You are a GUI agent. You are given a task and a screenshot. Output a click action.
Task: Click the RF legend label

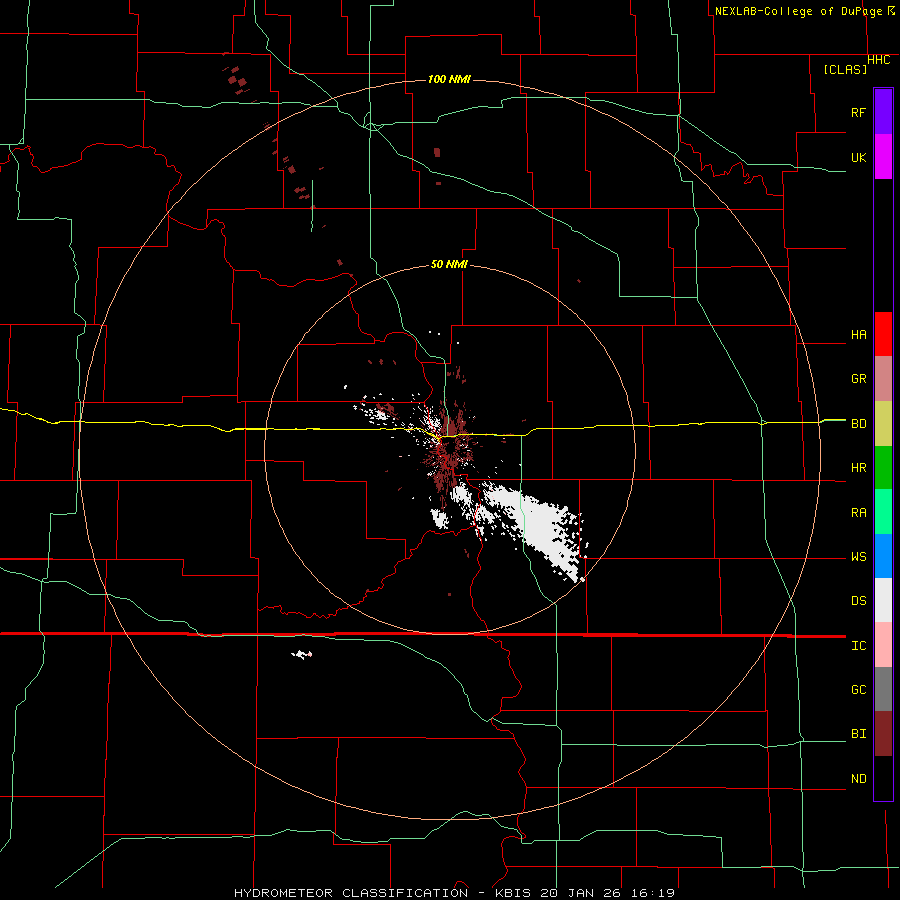(x=858, y=112)
